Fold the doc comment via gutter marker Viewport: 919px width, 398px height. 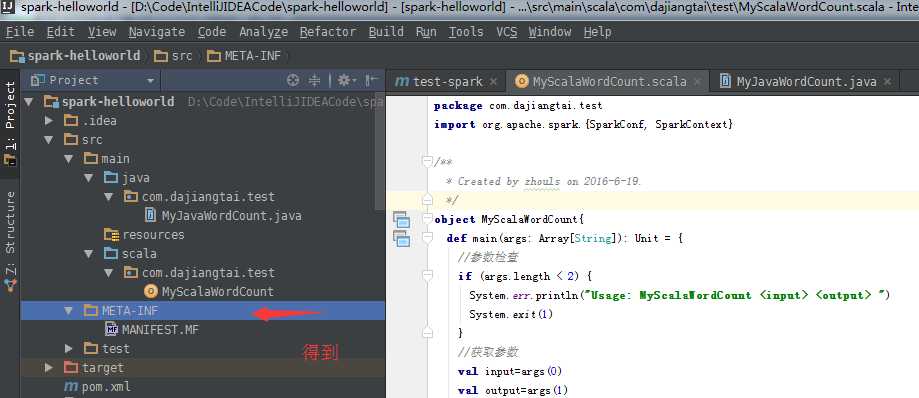coord(427,161)
